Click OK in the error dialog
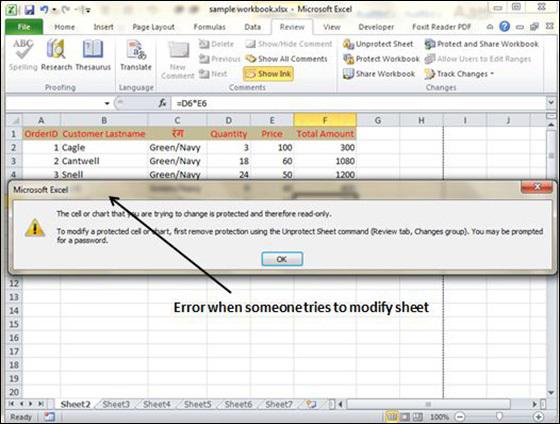Viewport: 560px width, 424px height. click(282, 259)
